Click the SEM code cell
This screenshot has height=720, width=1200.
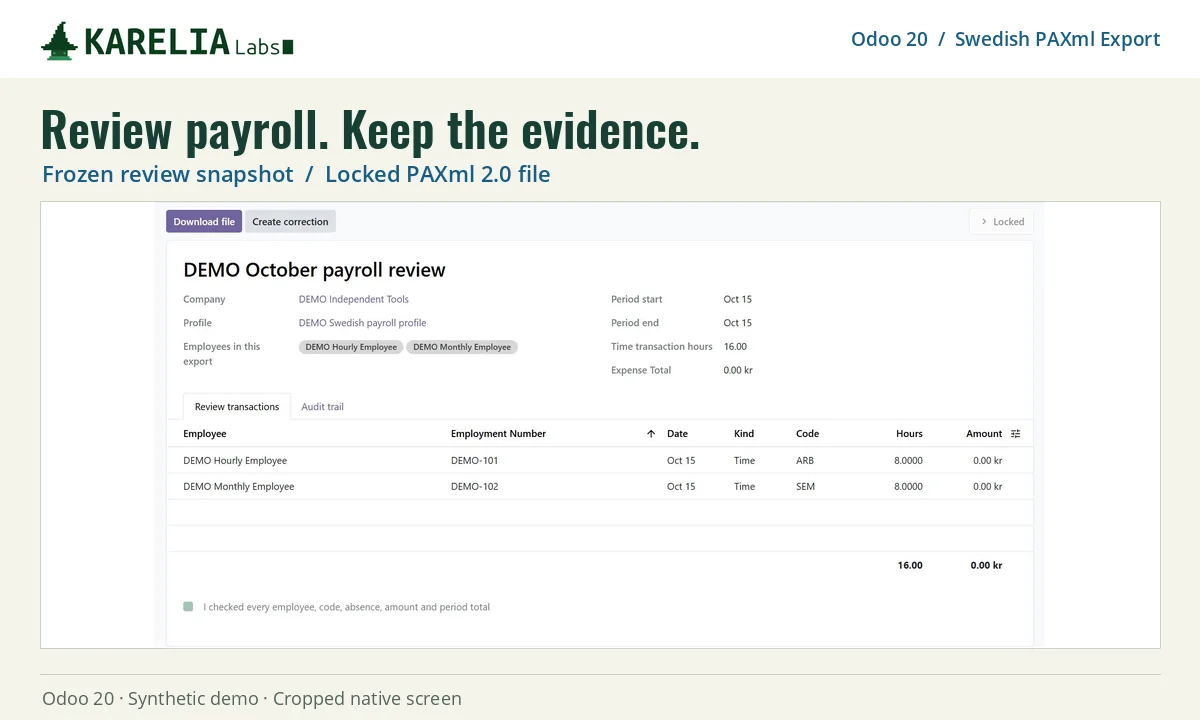805,487
